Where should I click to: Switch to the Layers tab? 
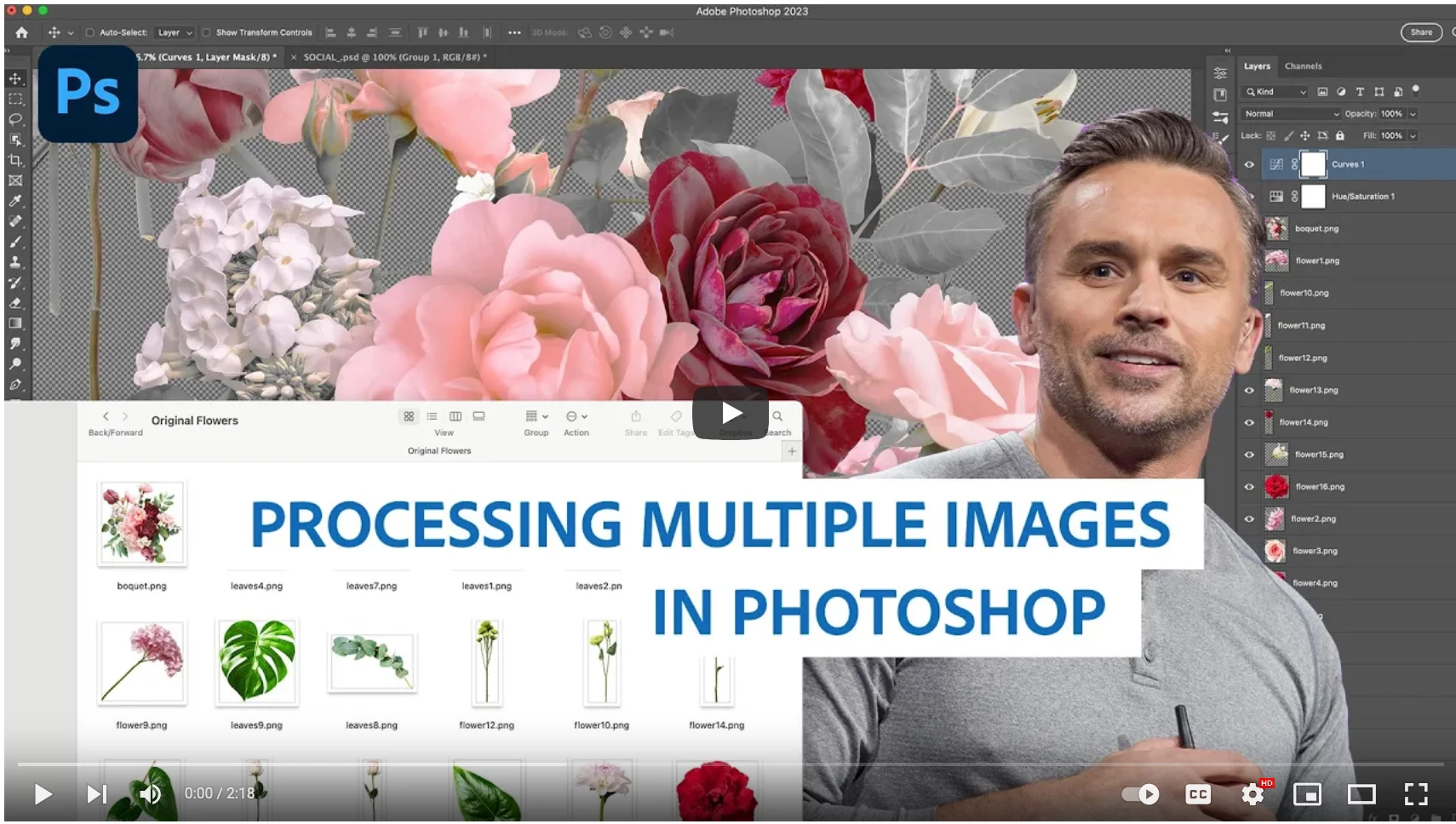click(x=1257, y=66)
